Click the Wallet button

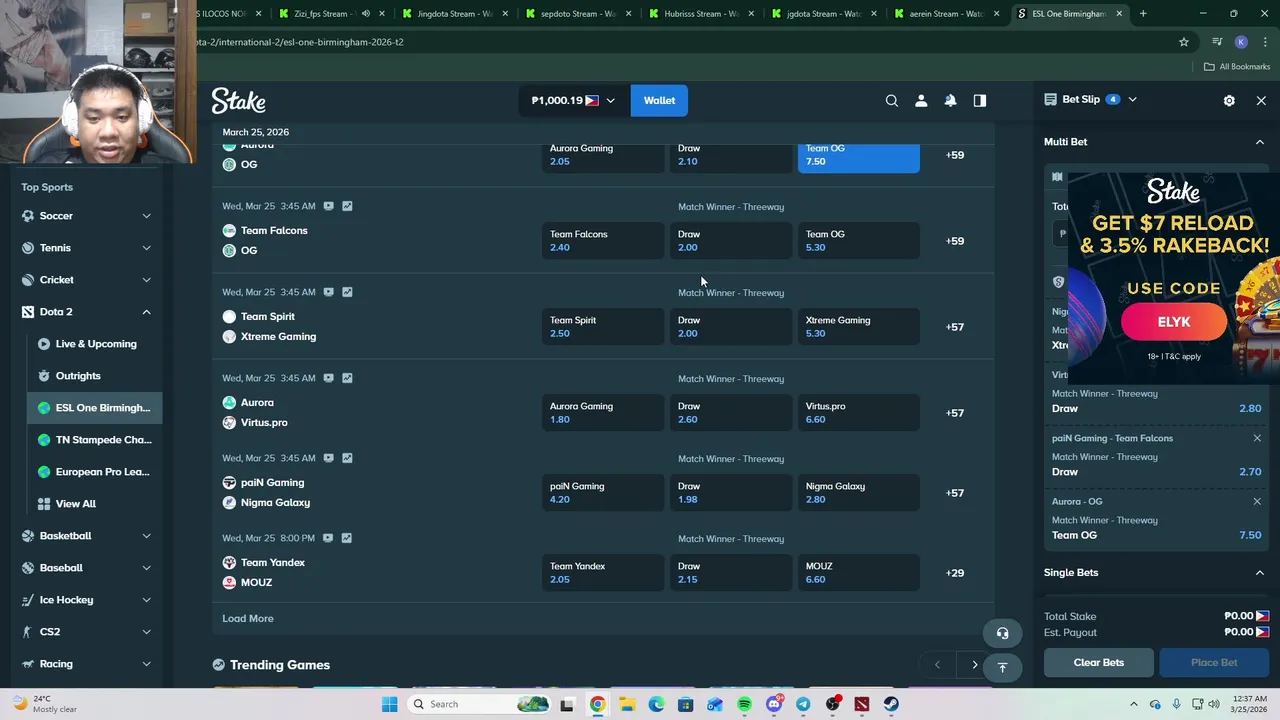coord(659,100)
